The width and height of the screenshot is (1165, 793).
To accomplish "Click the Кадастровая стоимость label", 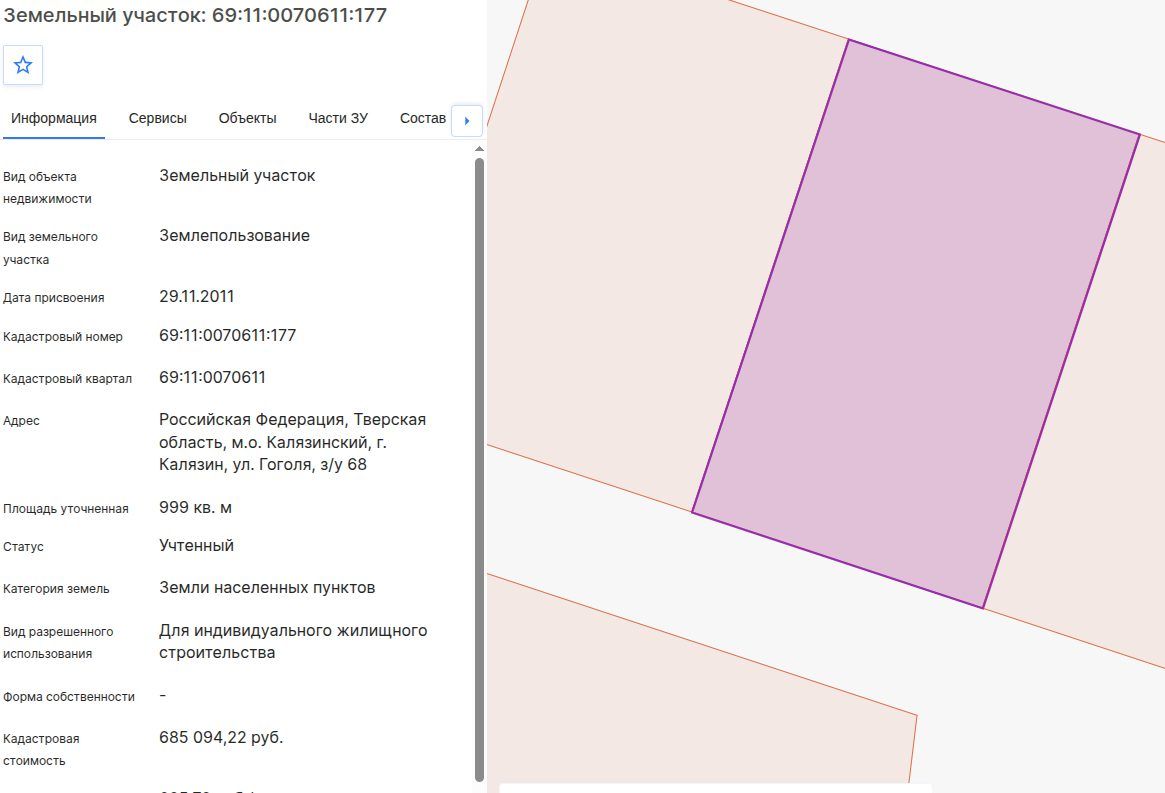I will tap(41, 749).
